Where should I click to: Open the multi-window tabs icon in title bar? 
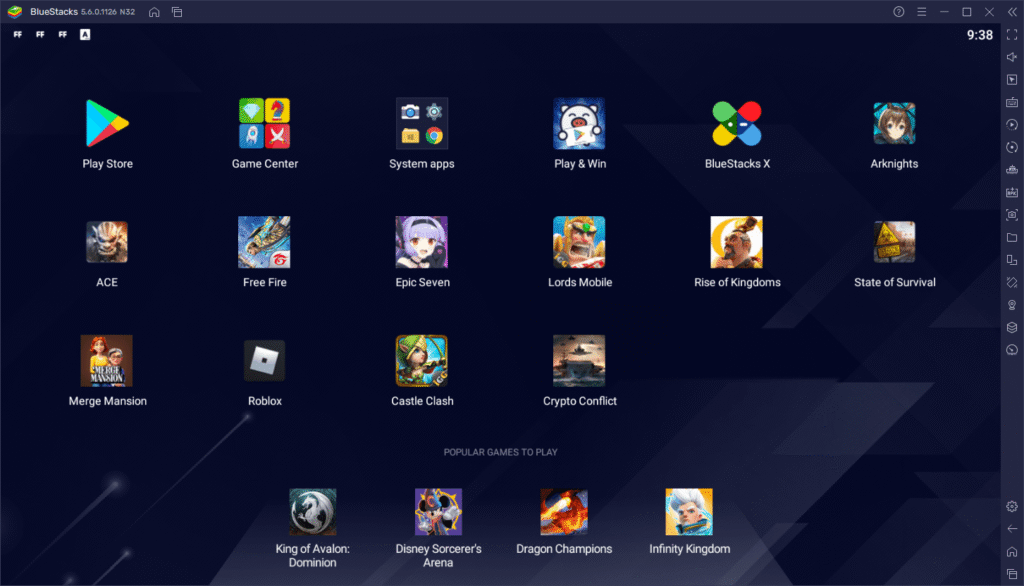point(177,12)
